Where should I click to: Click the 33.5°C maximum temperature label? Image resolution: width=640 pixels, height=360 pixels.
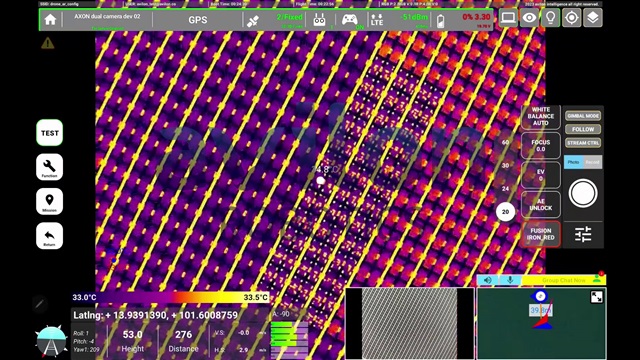(256, 297)
